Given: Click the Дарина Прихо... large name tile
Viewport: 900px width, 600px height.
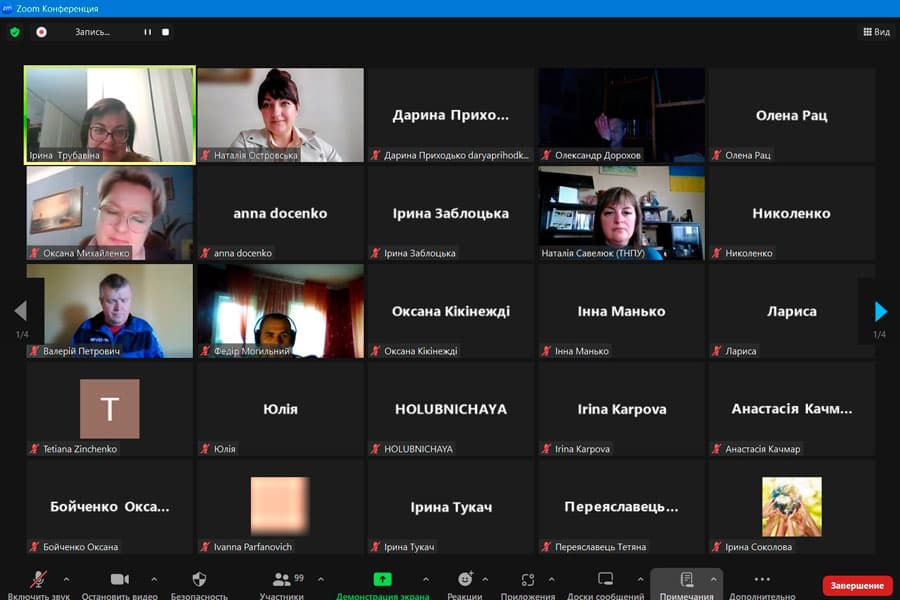Looking at the screenshot, I should [451, 115].
